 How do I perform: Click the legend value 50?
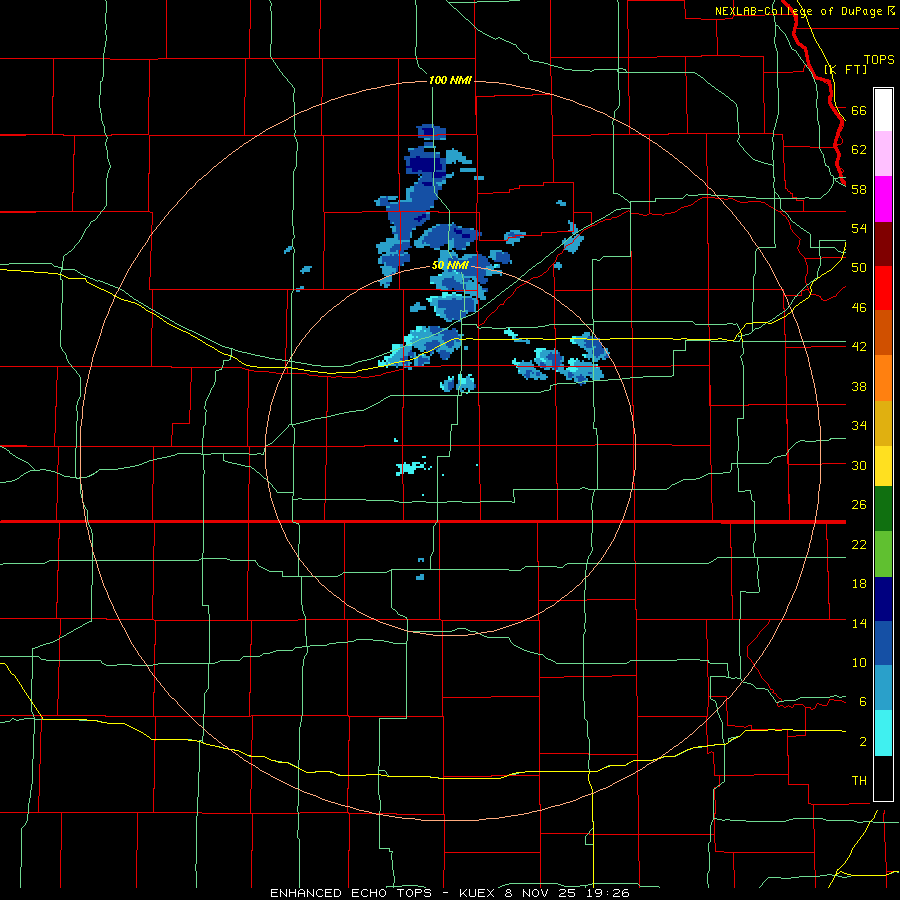click(859, 267)
